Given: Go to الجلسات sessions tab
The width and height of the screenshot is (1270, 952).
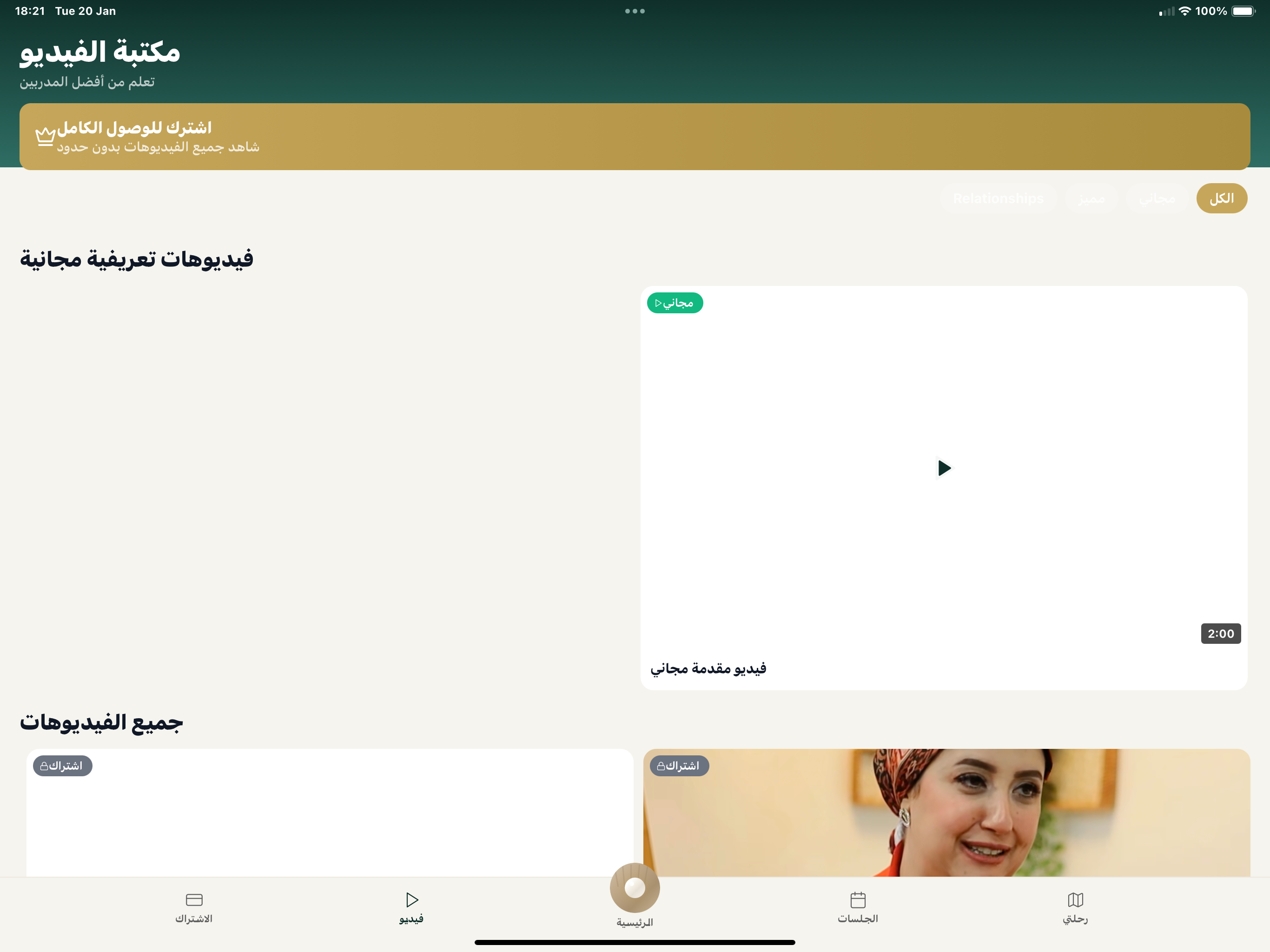Looking at the screenshot, I should point(858,907).
